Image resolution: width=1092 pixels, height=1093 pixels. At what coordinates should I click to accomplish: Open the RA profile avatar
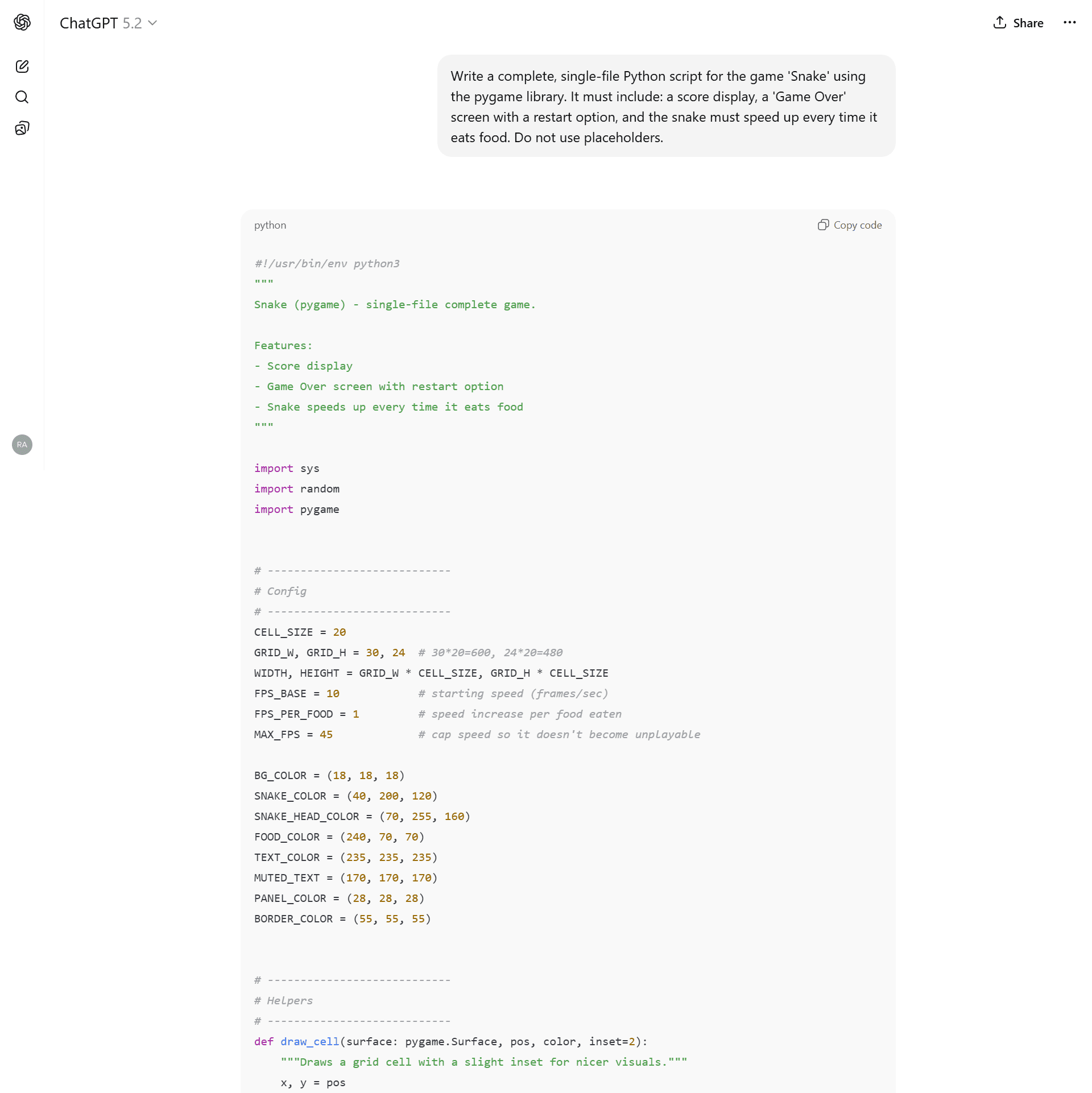(x=22, y=445)
